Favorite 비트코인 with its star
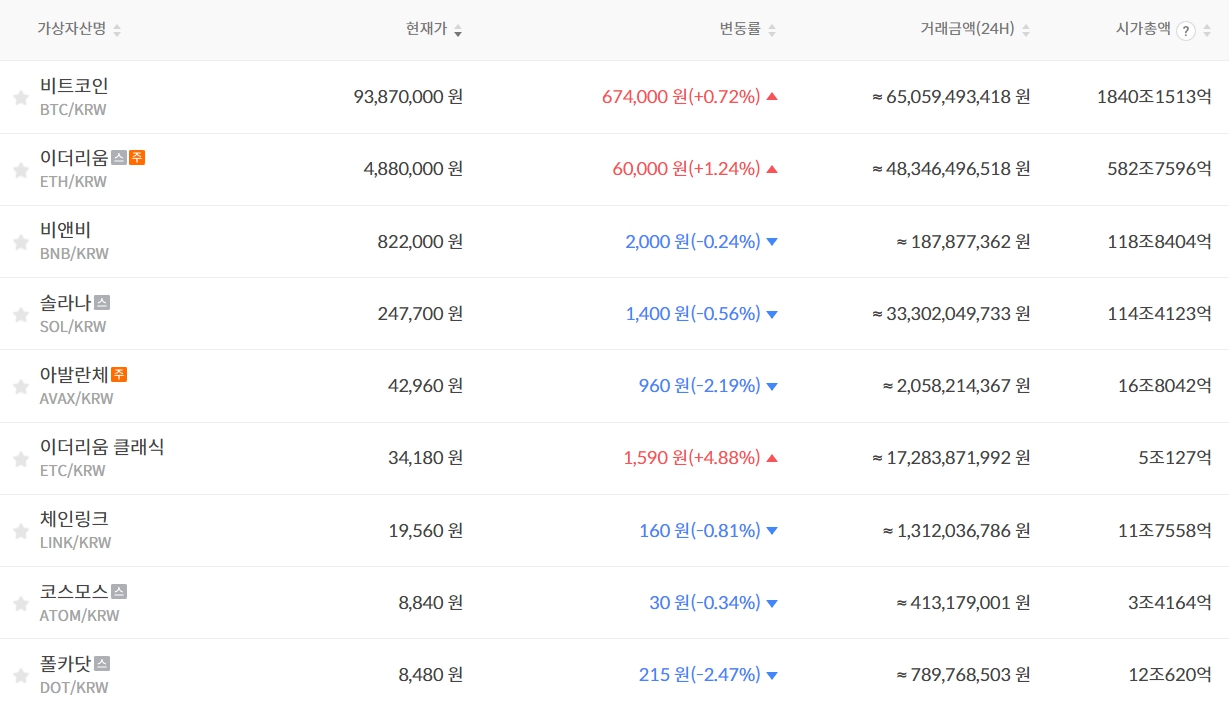This screenshot has width=1229, height=710. point(20,98)
